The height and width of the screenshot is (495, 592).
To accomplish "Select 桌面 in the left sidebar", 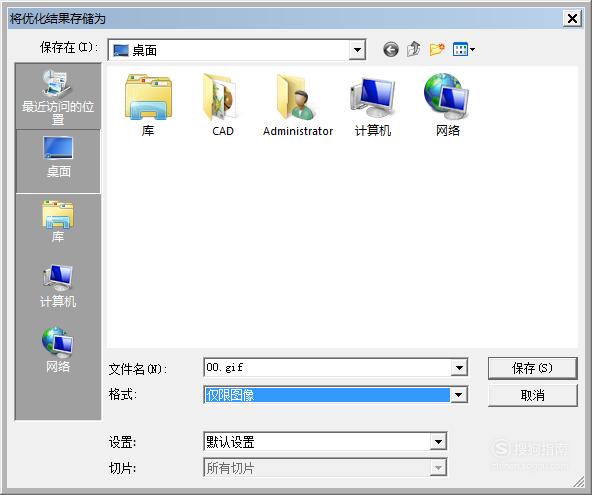I will (x=58, y=161).
